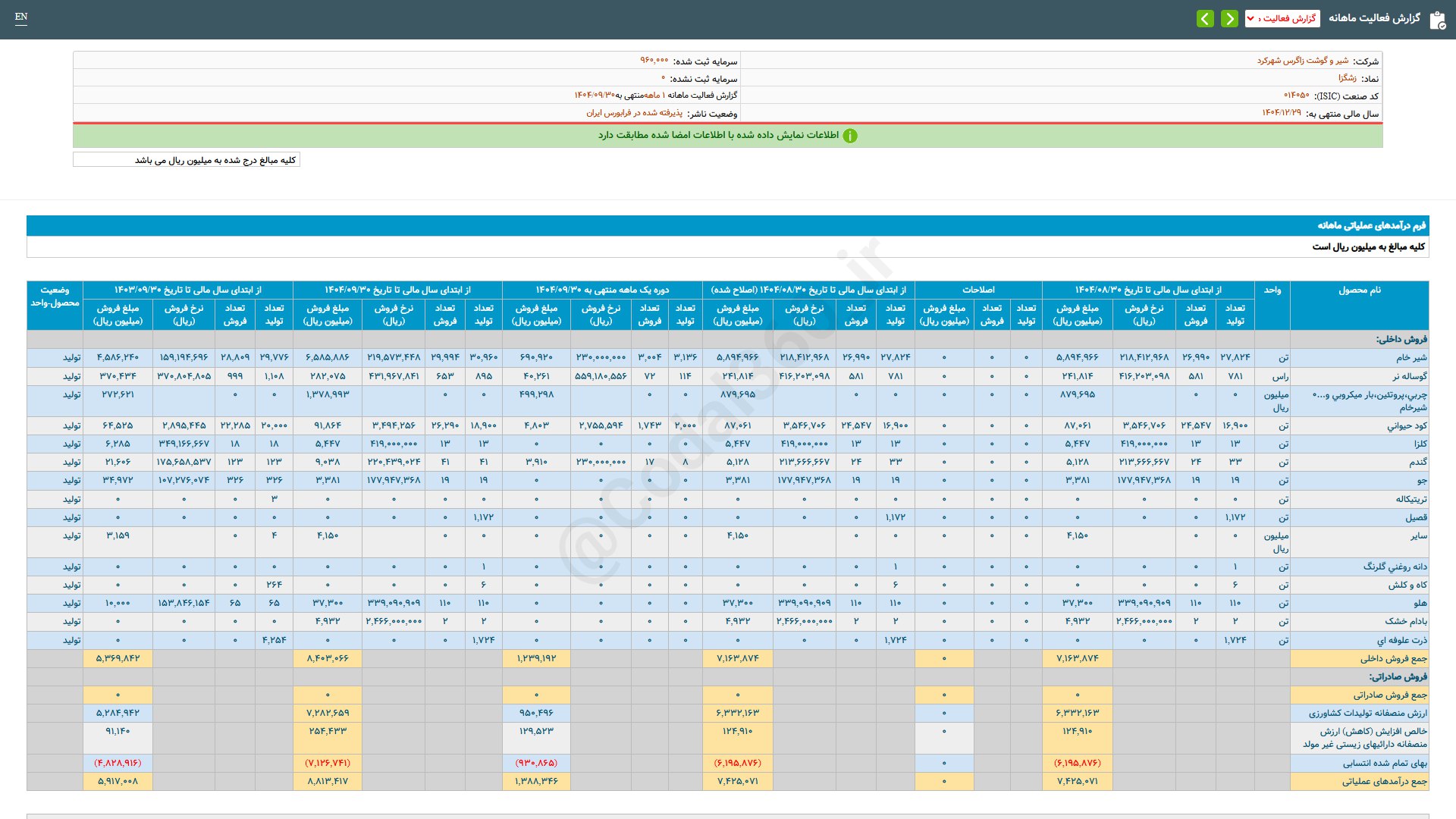Image resolution: width=1456 pixels, height=819 pixels.
Task: Click the green info circle icon
Action: 850,136
